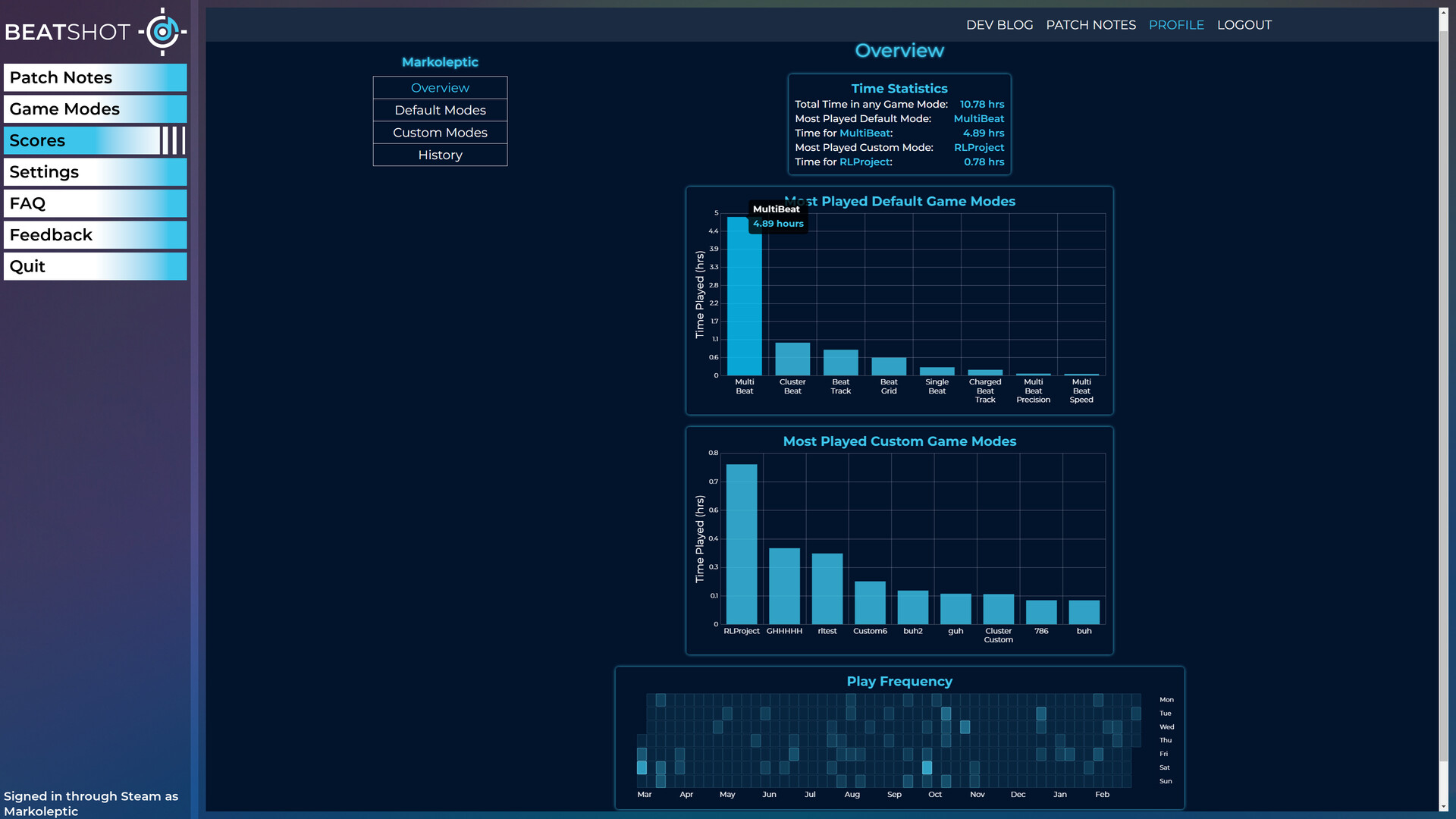This screenshot has width=1456, height=819.
Task: Select the Overview profile tab
Action: coord(440,88)
